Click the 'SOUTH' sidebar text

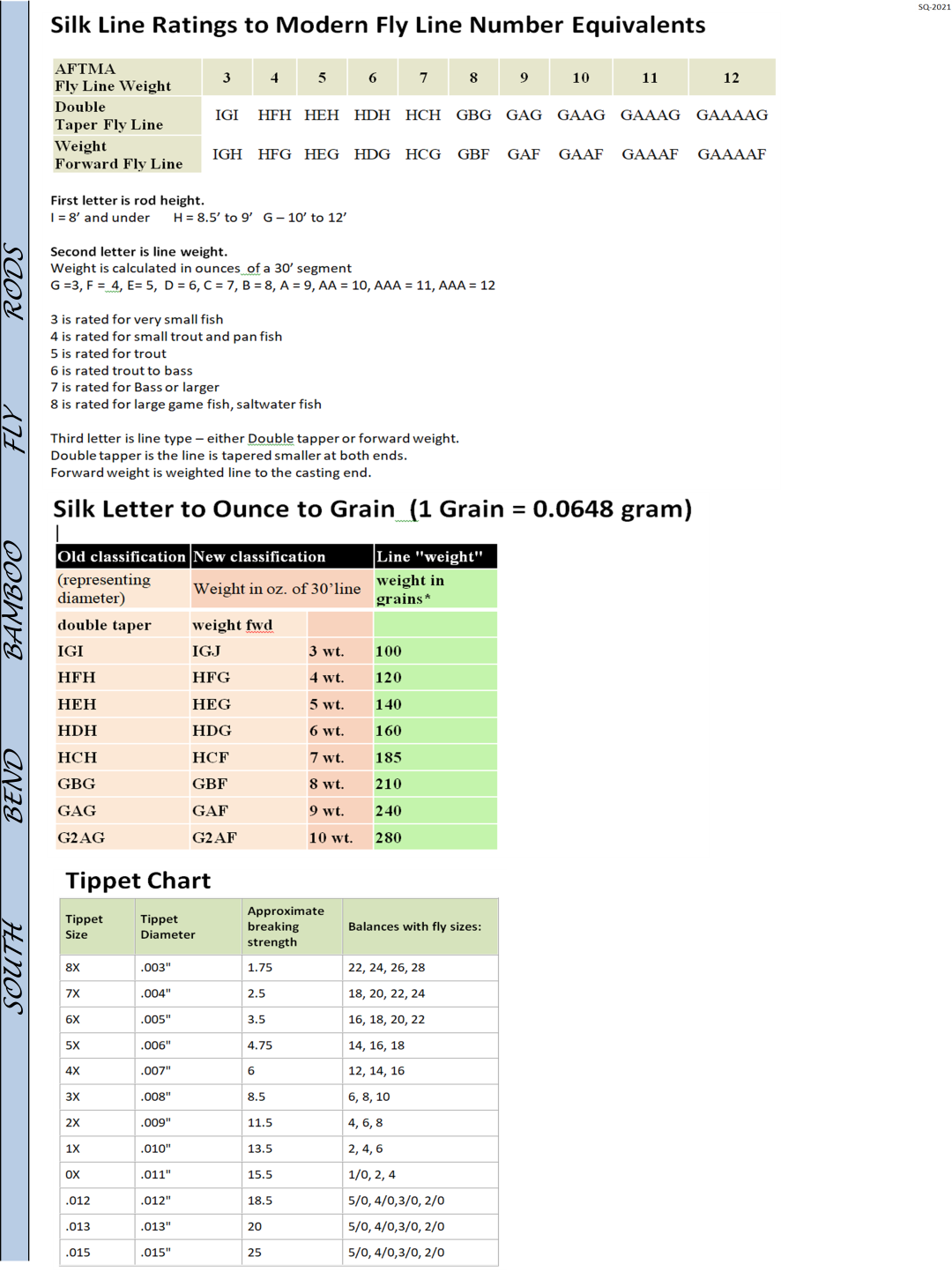coord(14,967)
